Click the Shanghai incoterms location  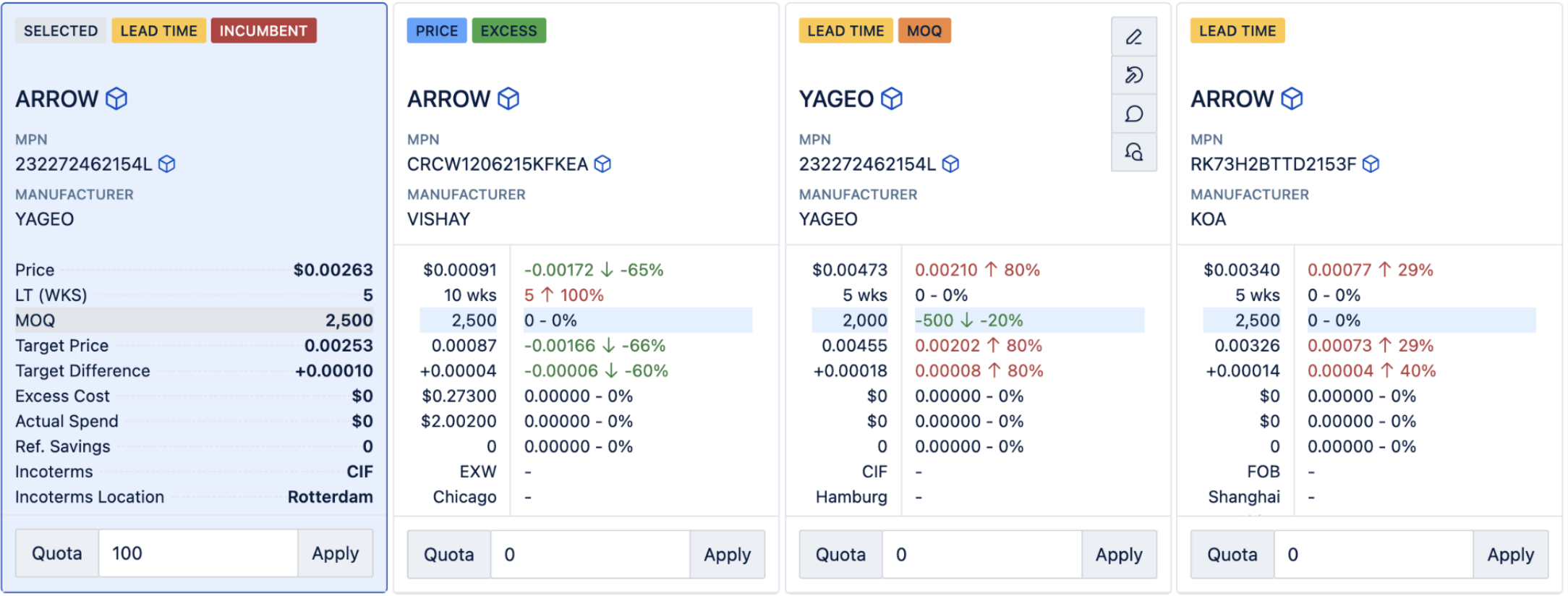pos(1244,497)
